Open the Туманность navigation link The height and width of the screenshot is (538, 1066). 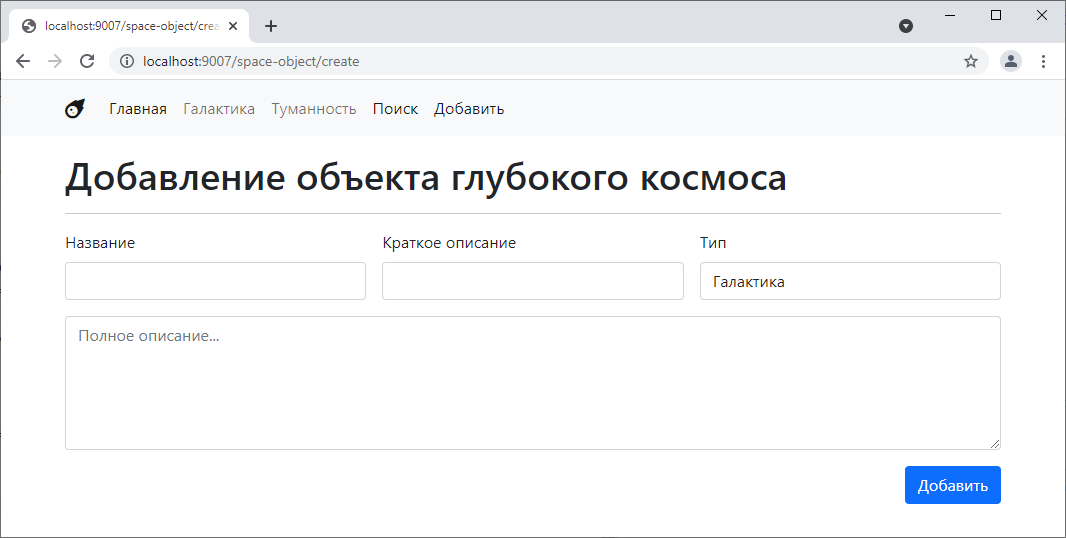314,109
